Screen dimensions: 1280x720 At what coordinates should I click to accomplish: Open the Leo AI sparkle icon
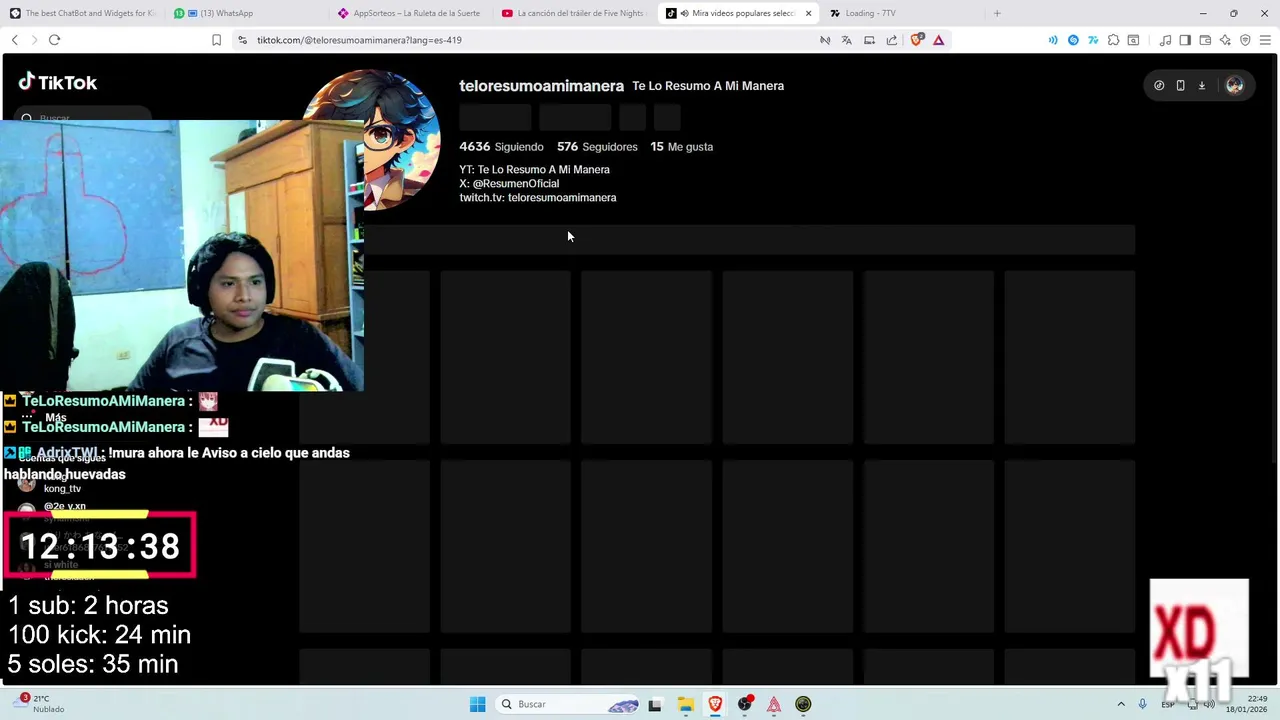1225,40
